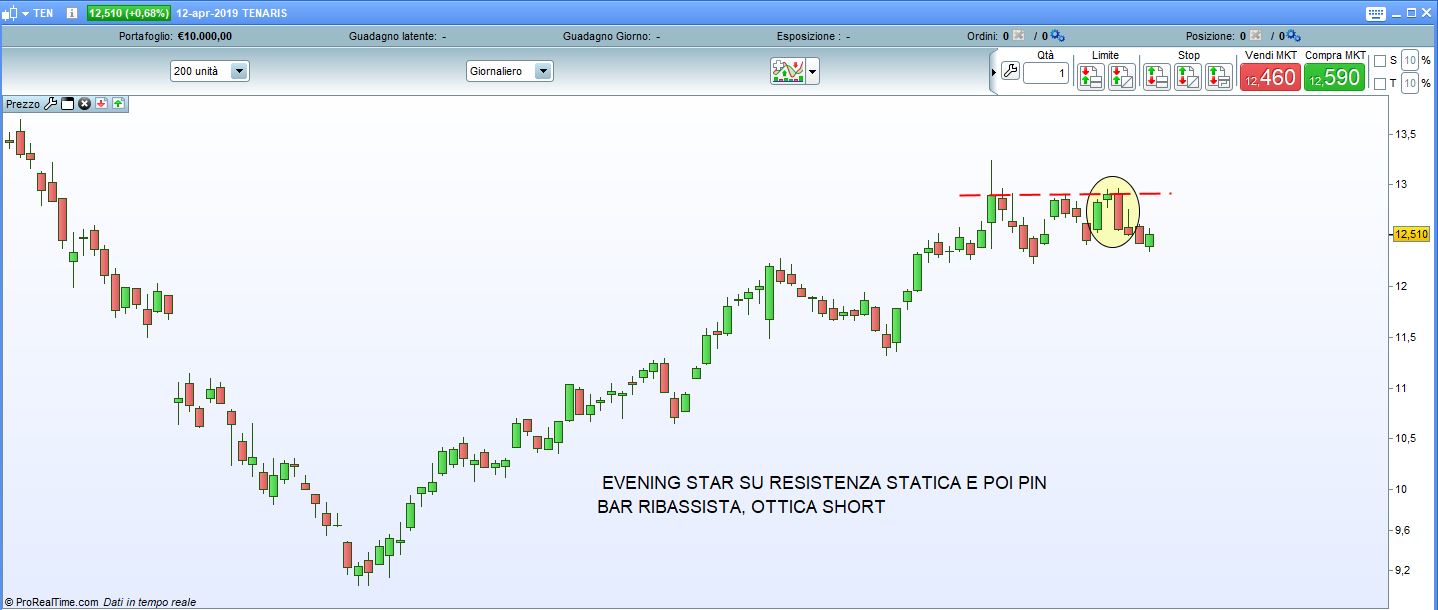1438x610 pixels.
Task: Click the Prezzo panel window icon
Action: 68,104
